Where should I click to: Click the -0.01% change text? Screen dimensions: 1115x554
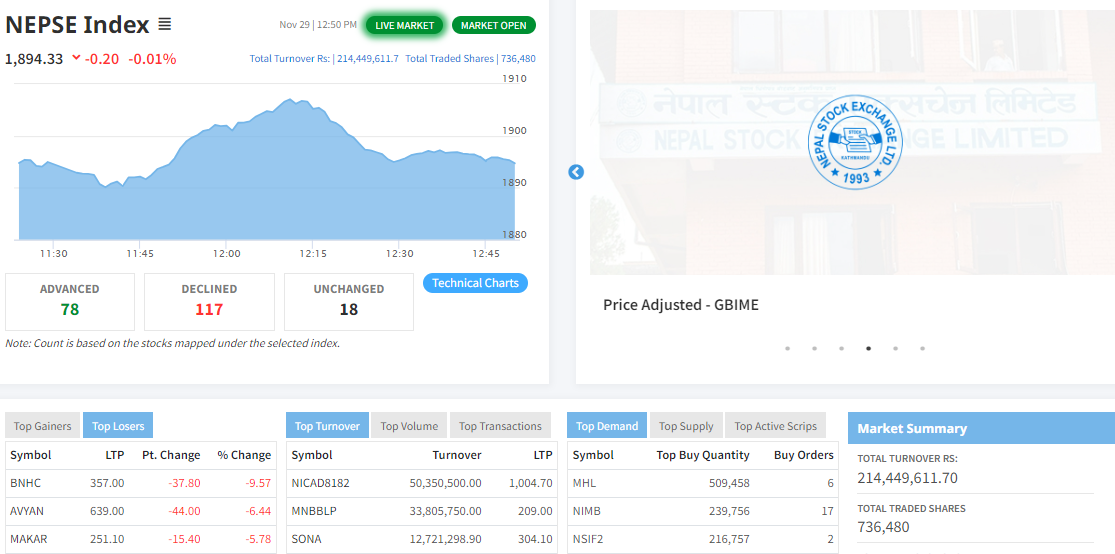152,59
